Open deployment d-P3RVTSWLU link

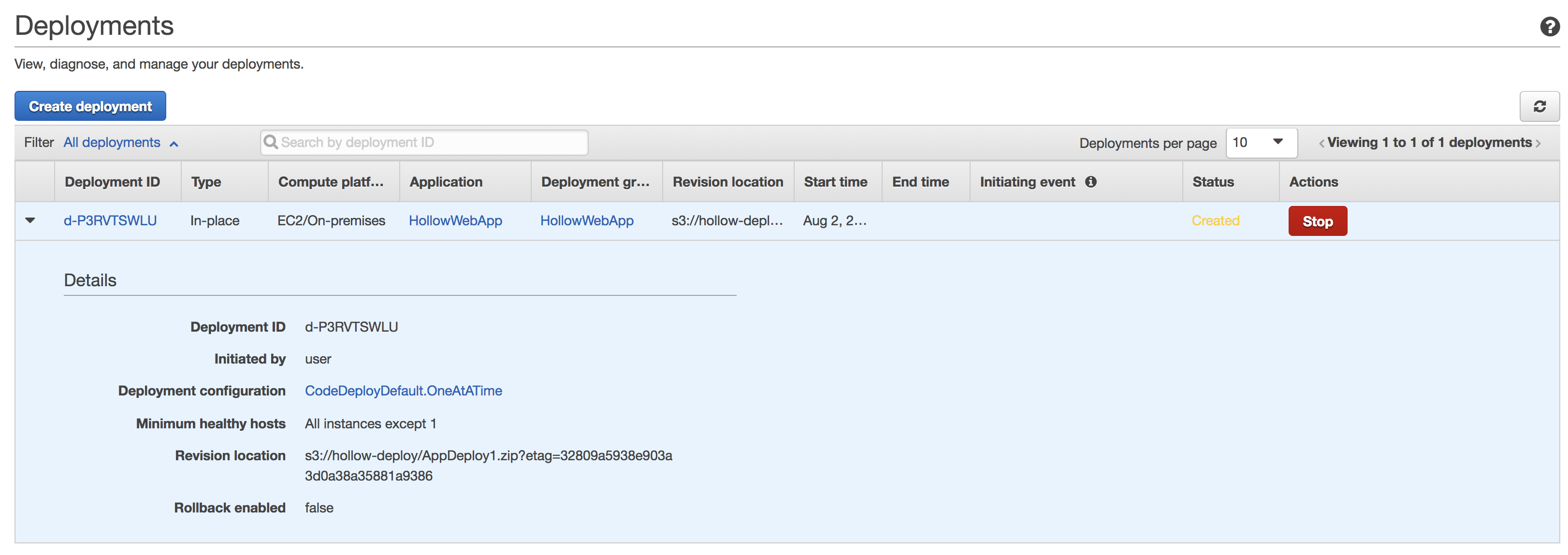tap(110, 220)
